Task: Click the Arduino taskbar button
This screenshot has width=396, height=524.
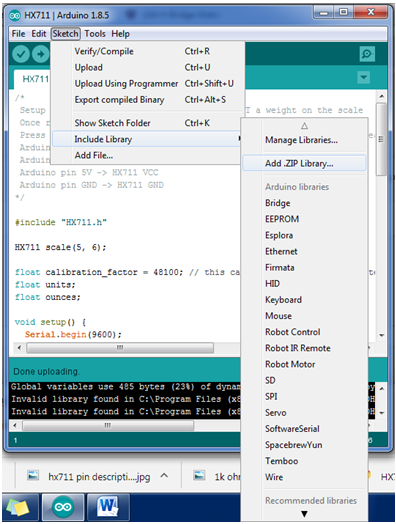Action: click(x=63, y=507)
